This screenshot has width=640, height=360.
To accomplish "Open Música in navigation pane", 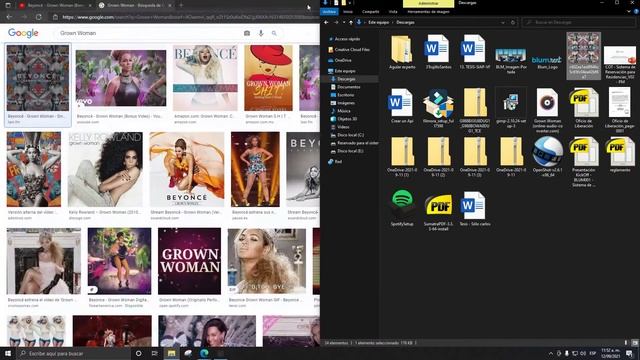I will point(344,111).
